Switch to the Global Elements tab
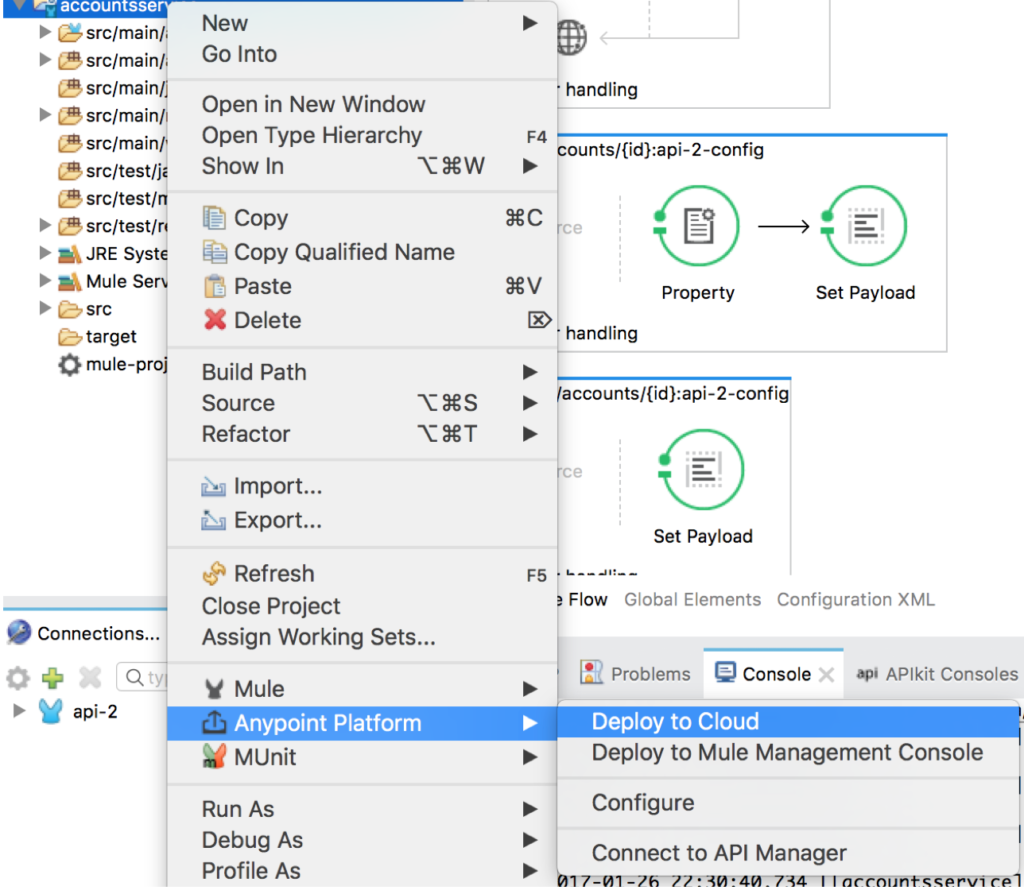 pos(692,599)
